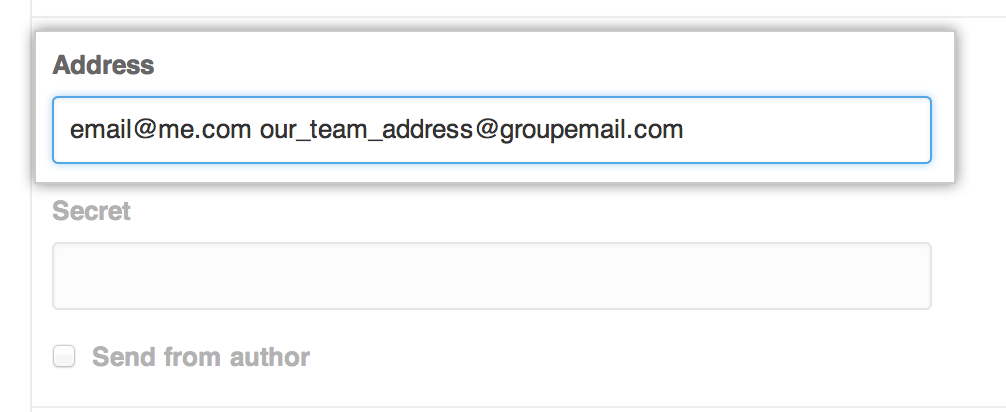
Task: Enable the Send from author checkbox
Action: [64, 356]
